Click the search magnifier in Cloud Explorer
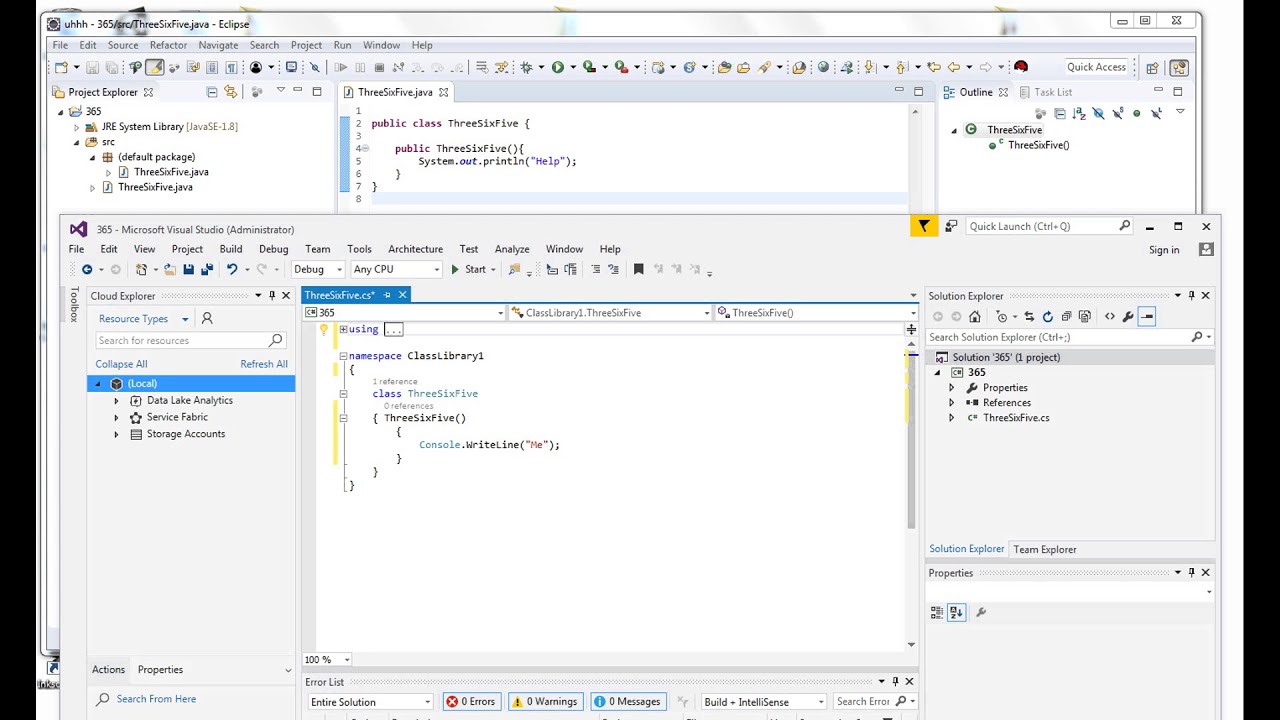 pyautogui.click(x=276, y=340)
